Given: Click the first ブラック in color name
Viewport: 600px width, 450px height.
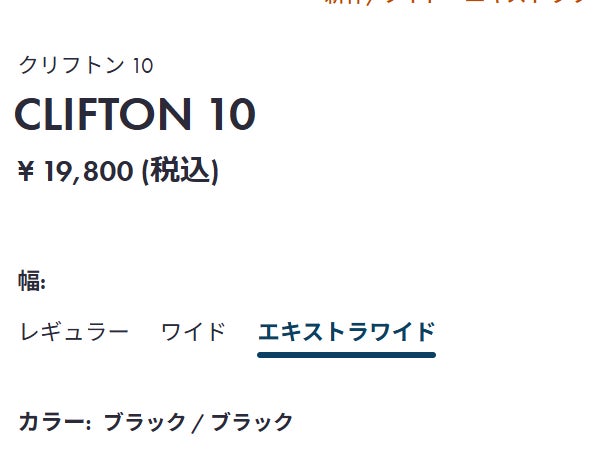Looking at the screenshot, I should tap(144, 422).
